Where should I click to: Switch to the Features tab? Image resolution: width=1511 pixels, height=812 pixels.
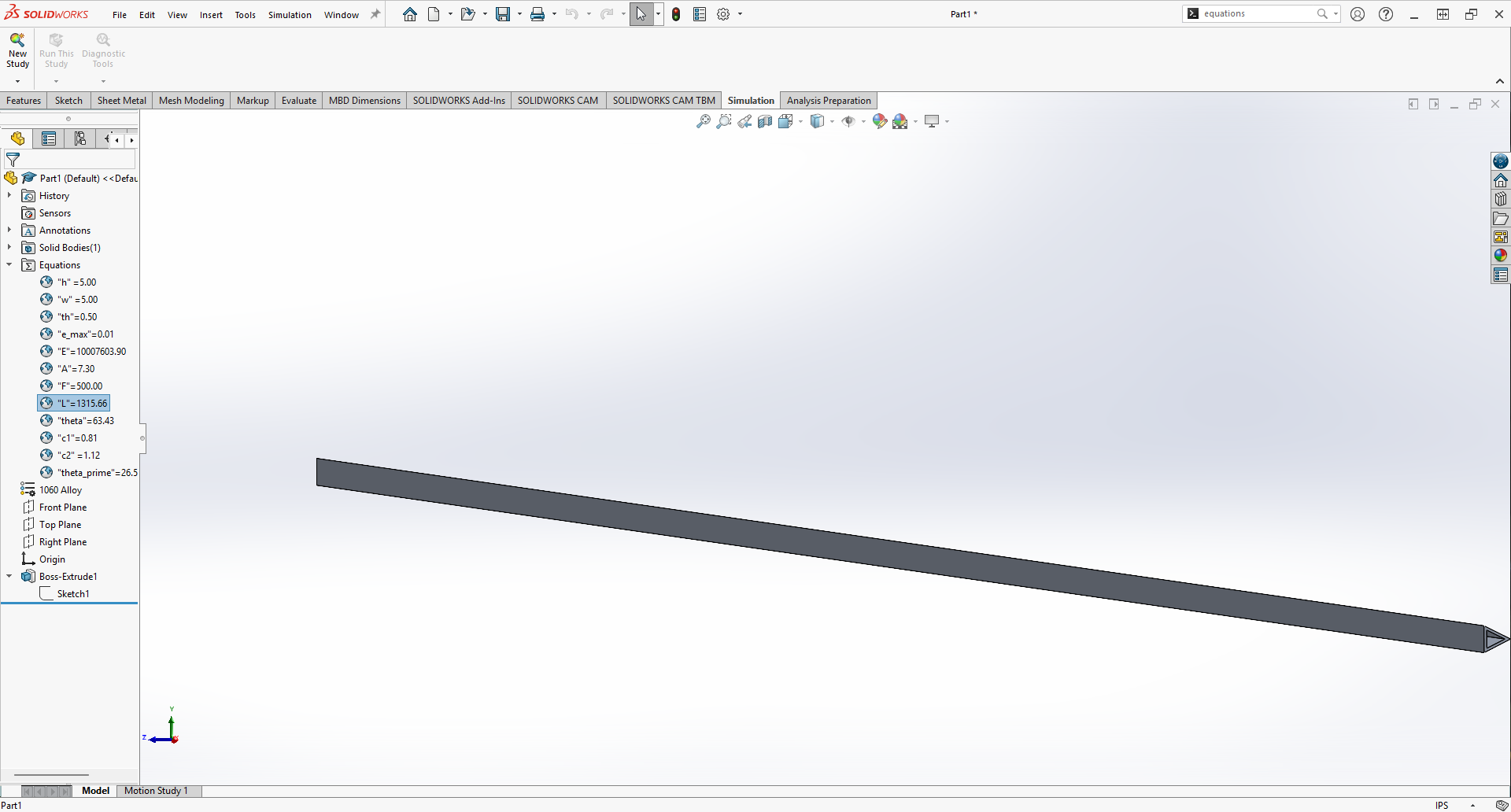[x=24, y=101]
